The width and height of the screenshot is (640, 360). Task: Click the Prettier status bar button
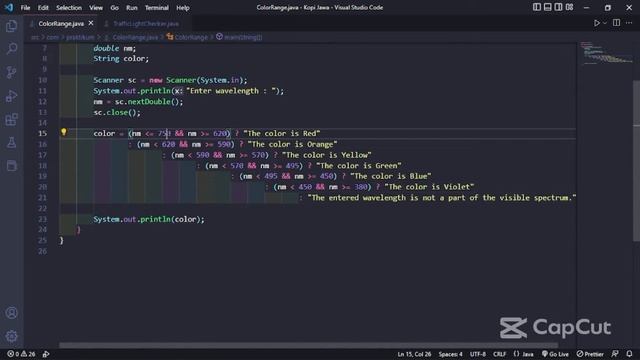[x=590, y=354]
